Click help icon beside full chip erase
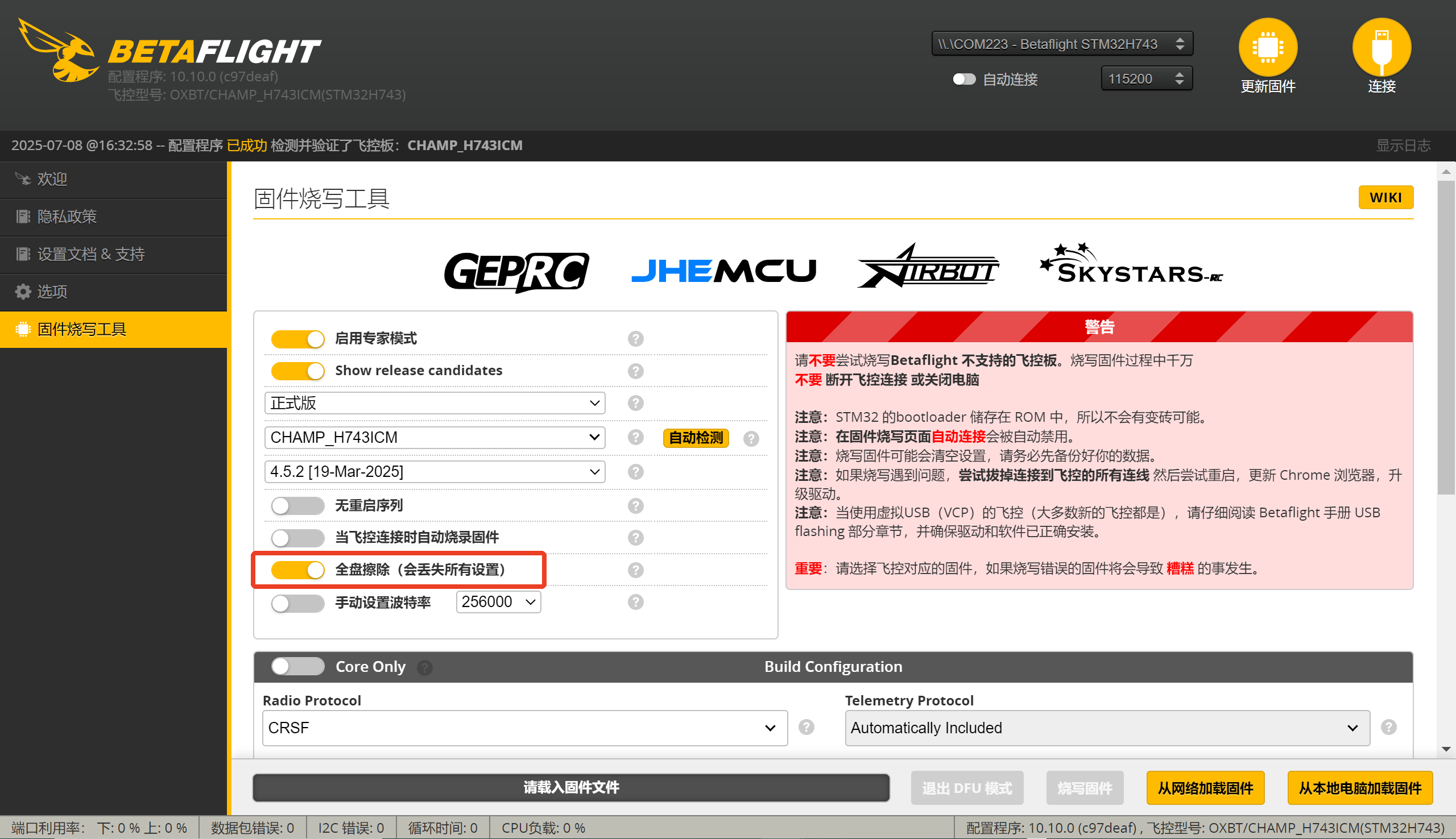The height and width of the screenshot is (839, 1456). (x=635, y=570)
